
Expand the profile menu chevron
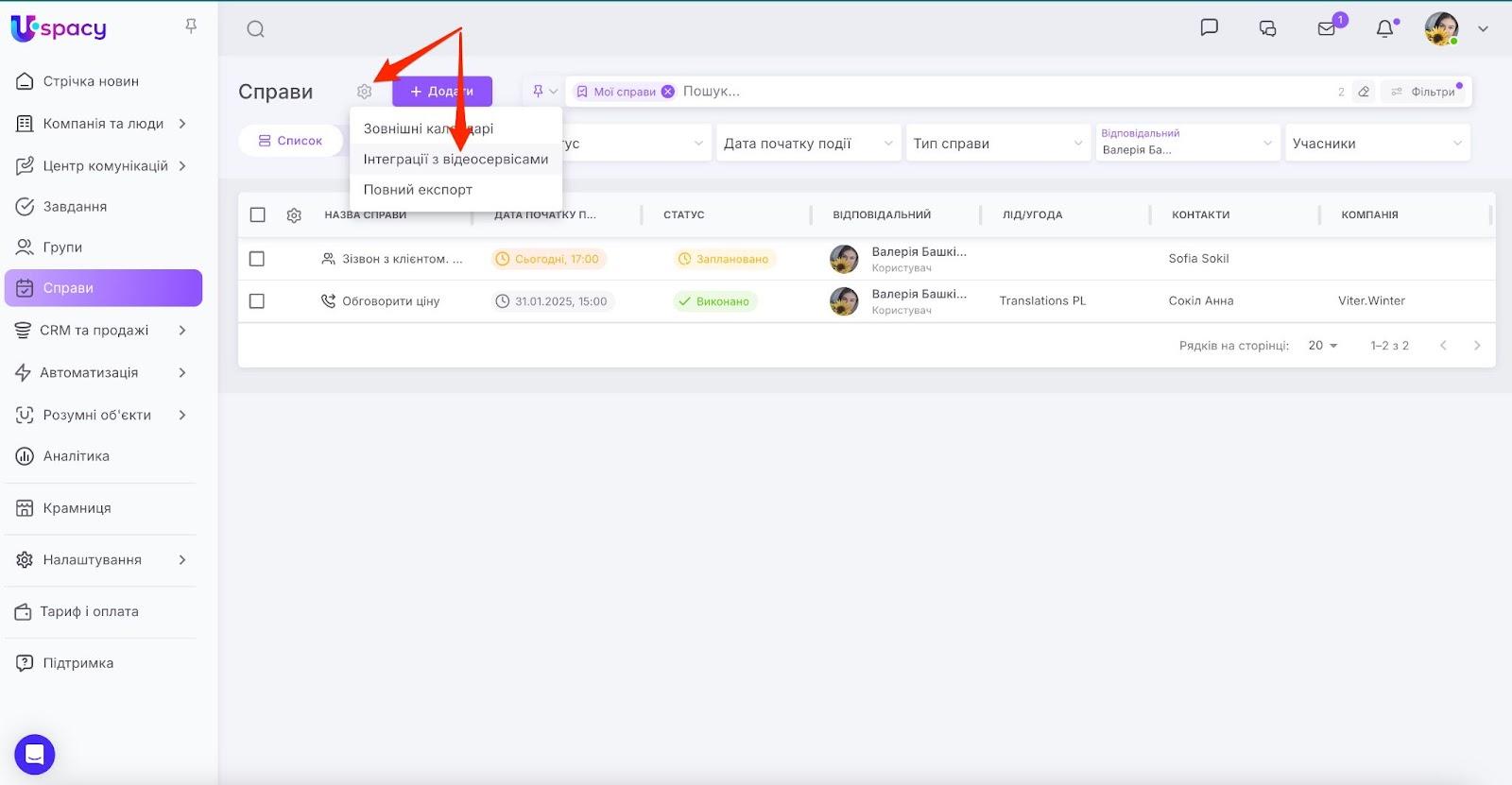coord(1483,28)
